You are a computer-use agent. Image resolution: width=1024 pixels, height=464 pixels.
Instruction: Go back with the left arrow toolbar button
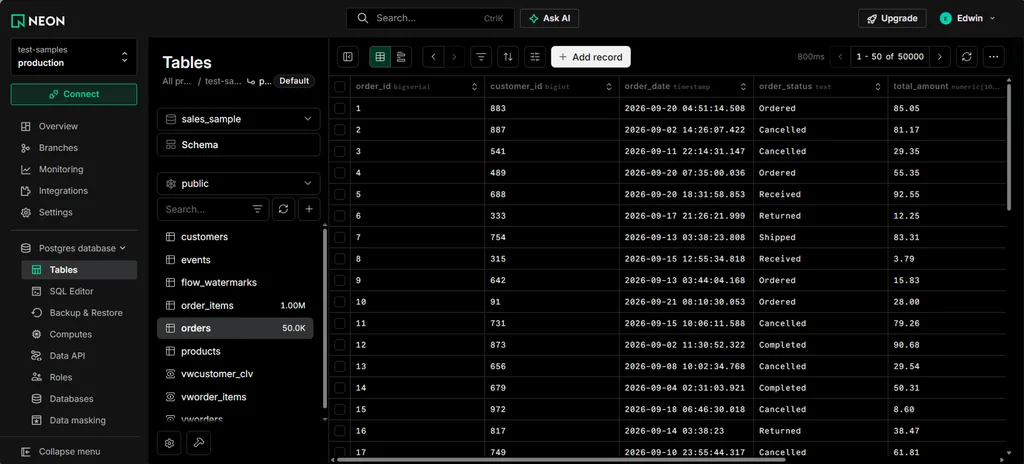click(433, 57)
